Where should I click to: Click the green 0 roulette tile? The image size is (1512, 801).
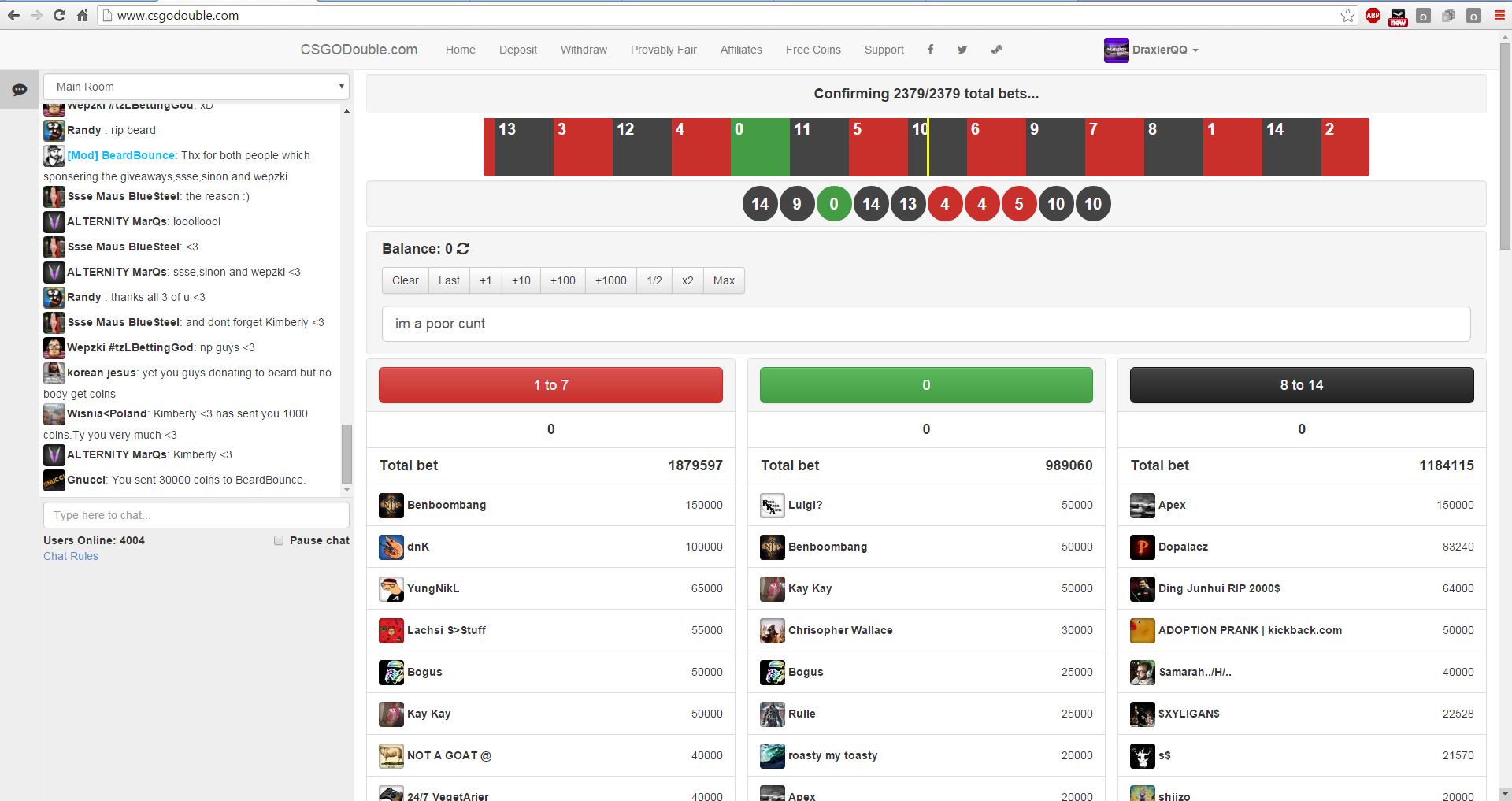[x=760, y=147]
